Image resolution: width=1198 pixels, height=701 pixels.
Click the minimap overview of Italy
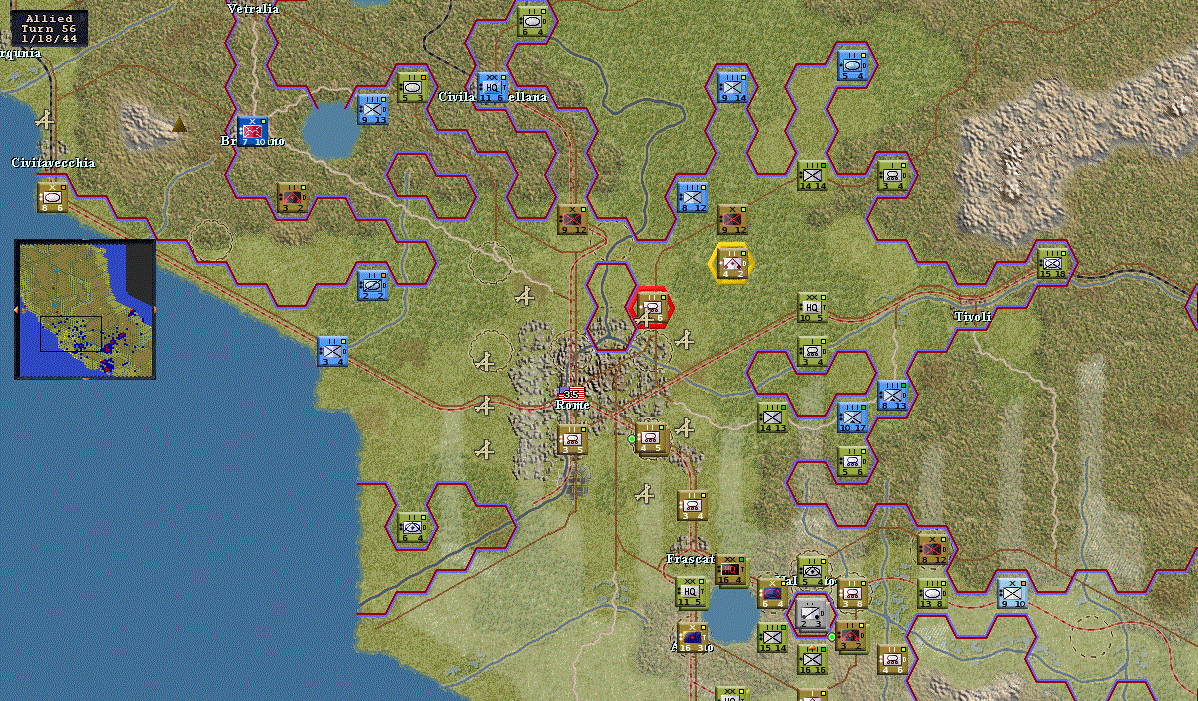[x=85, y=309]
